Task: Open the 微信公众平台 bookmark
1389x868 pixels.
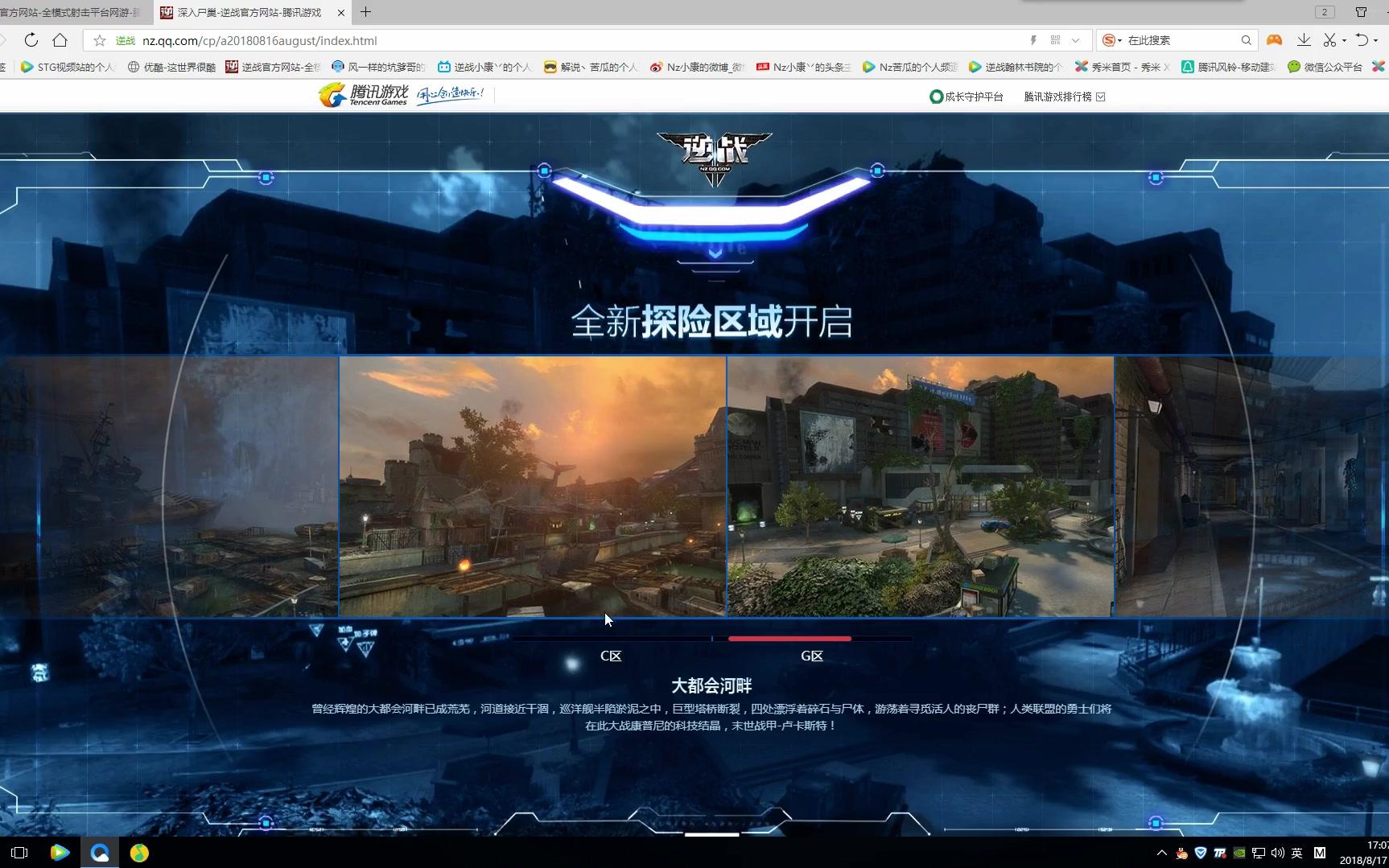Action: (1325, 67)
